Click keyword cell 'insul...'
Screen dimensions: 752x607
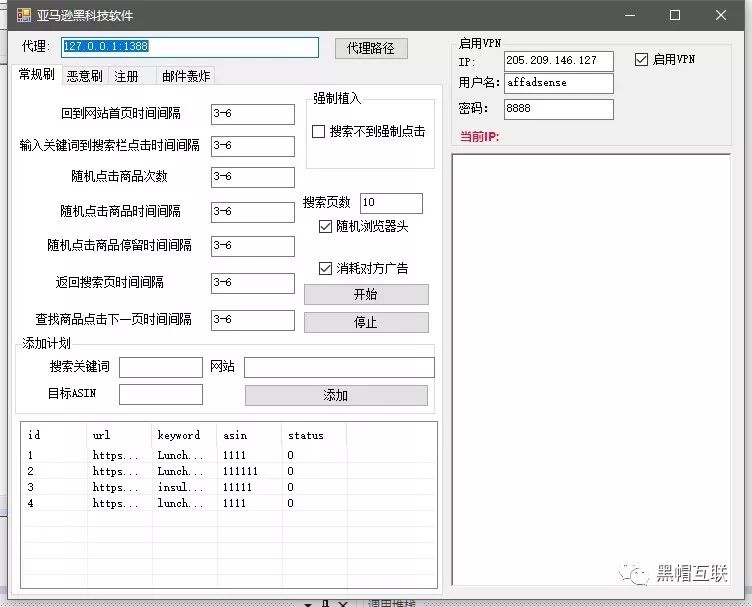point(180,487)
